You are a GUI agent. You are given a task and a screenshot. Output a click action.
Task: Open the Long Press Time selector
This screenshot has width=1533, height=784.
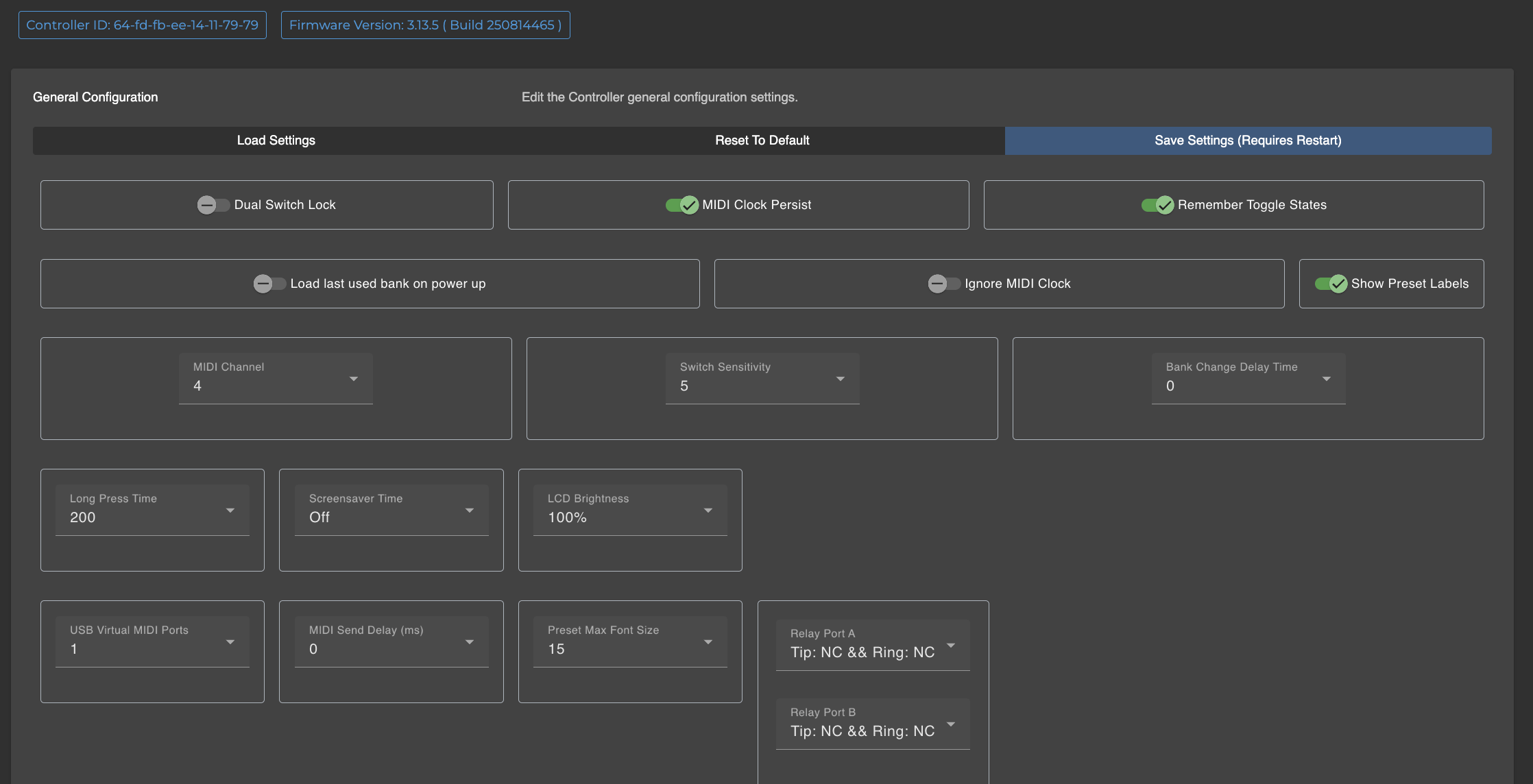[152, 510]
